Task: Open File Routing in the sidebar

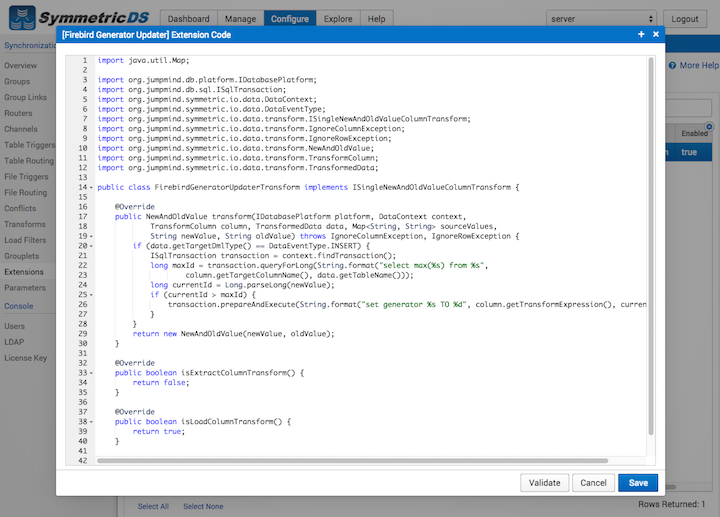Action: coord(26,192)
